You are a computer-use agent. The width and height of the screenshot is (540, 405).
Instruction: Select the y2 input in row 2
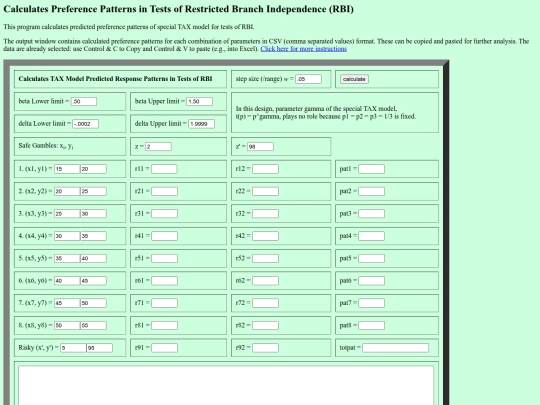[93, 191]
